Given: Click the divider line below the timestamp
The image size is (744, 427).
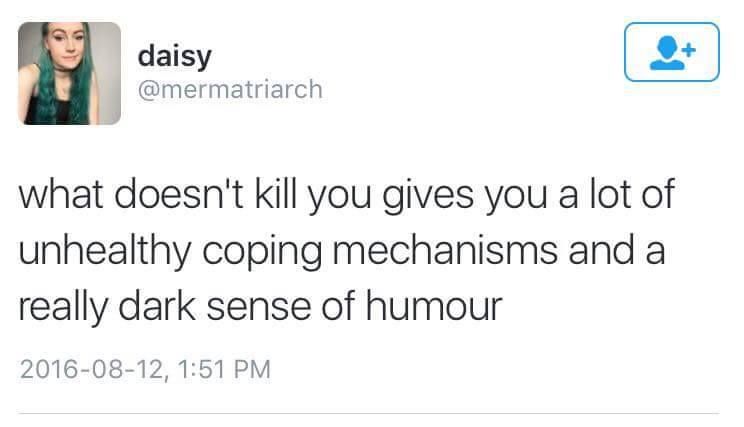Looking at the screenshot, I should click(369, 413).
